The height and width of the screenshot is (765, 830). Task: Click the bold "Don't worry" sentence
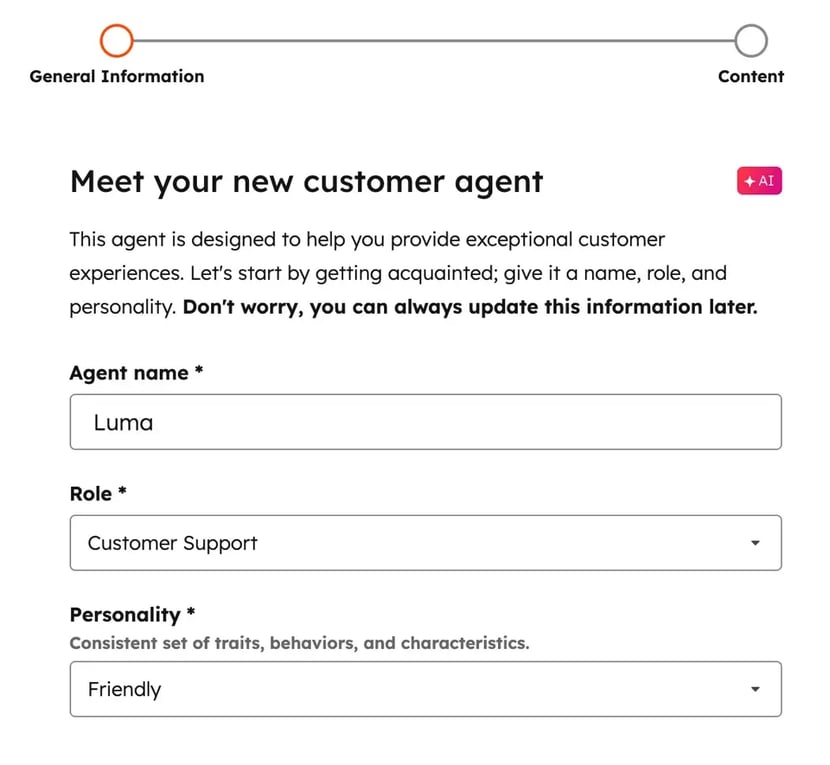point(470,307)
